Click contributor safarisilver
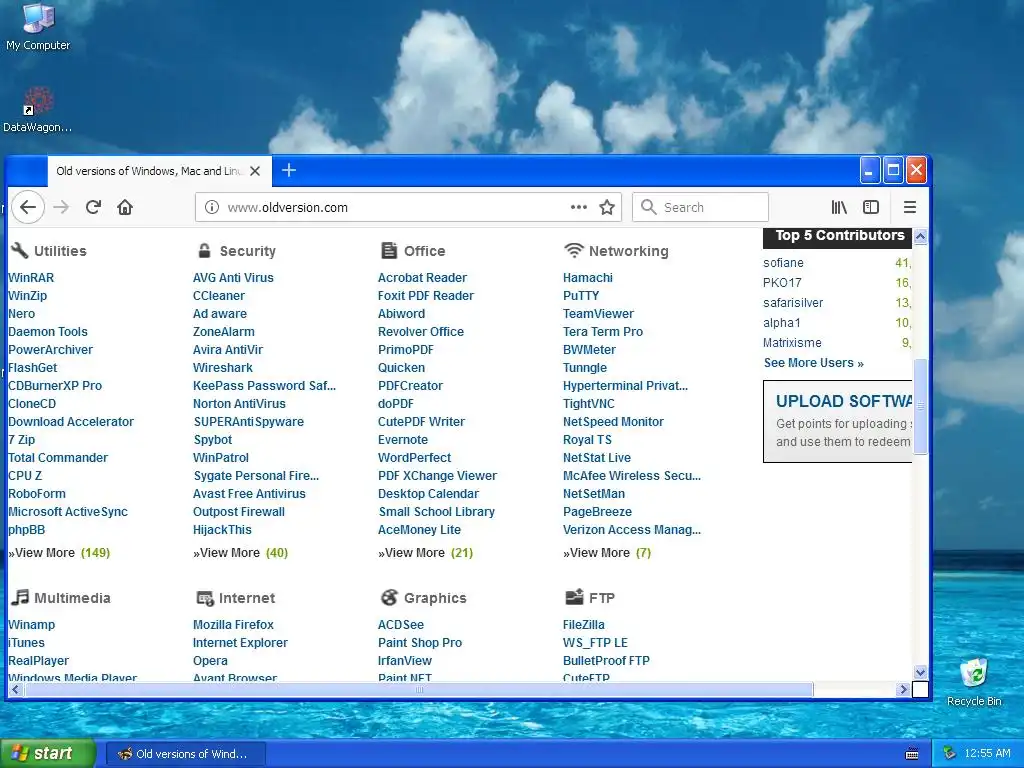The height and width of the screenshot is (768, 1024). pyautogui.click(x=793, y=302)
